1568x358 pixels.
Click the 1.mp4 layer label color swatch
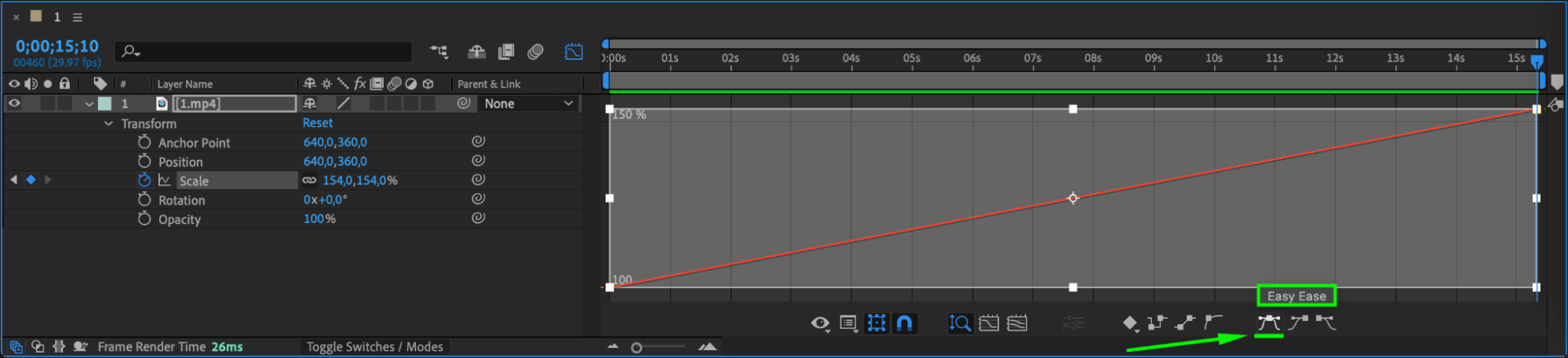coord(104,104)
